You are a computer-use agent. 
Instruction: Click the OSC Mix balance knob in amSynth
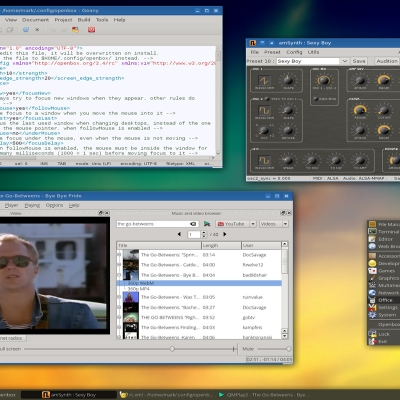pos(324,80)
